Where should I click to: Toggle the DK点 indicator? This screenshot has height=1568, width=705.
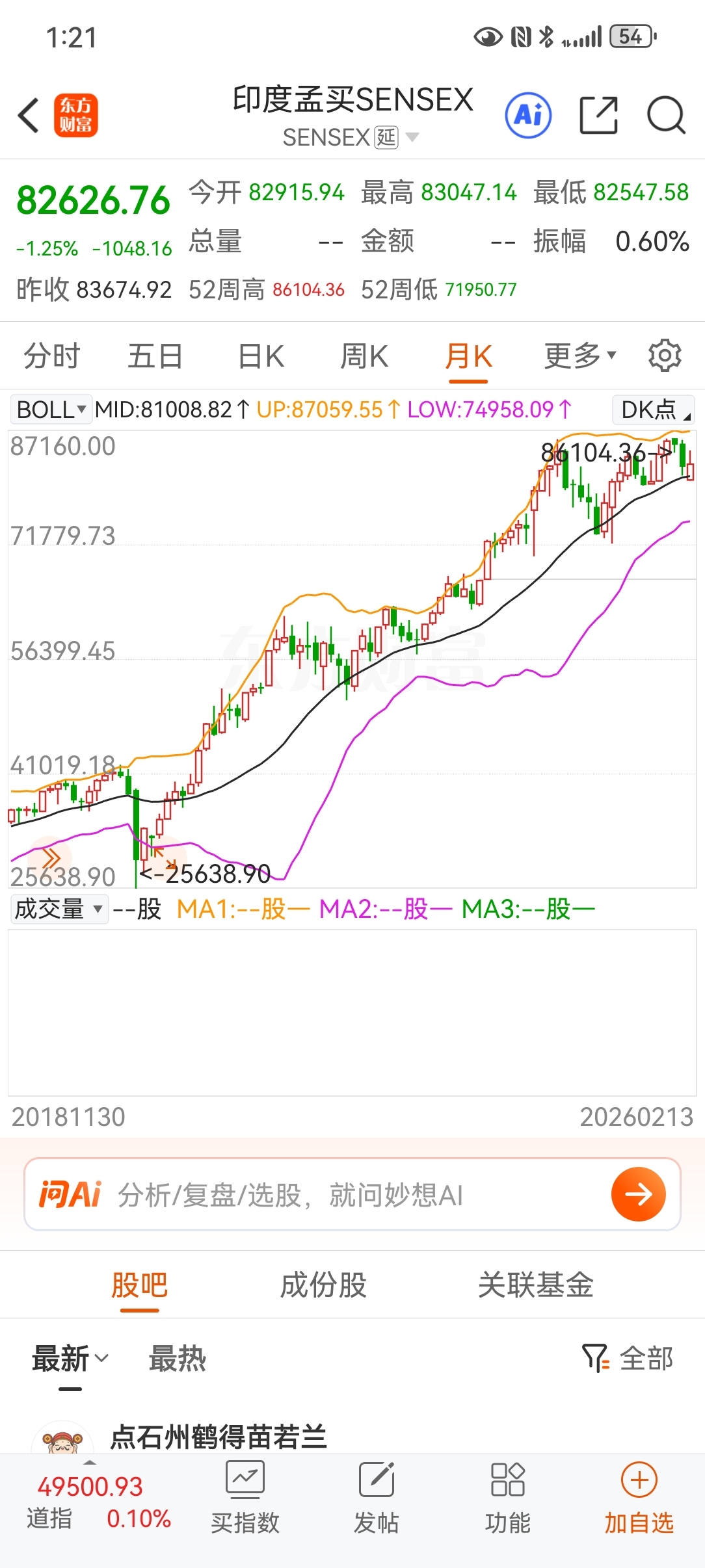point(654,410)
